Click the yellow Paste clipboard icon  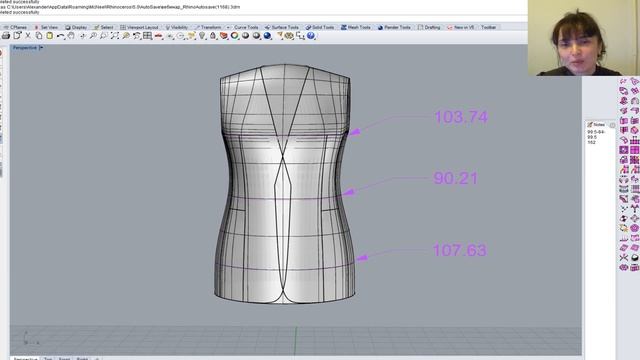49,36
